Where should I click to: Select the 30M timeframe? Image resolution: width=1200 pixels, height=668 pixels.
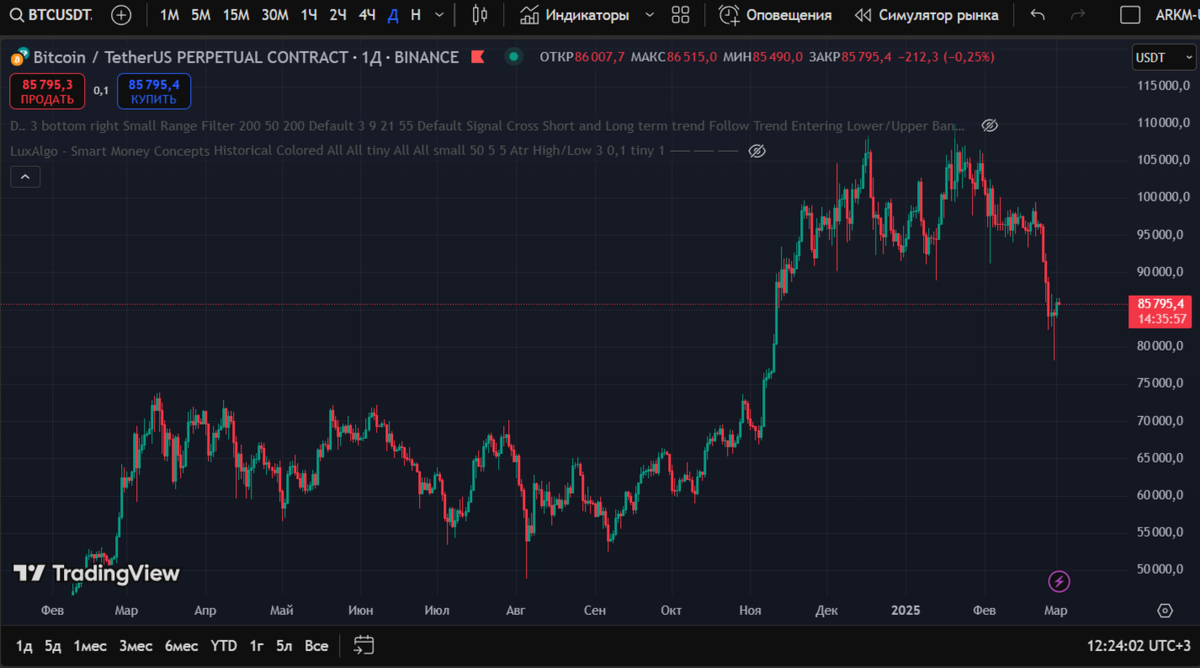click(x=275, y=15)
